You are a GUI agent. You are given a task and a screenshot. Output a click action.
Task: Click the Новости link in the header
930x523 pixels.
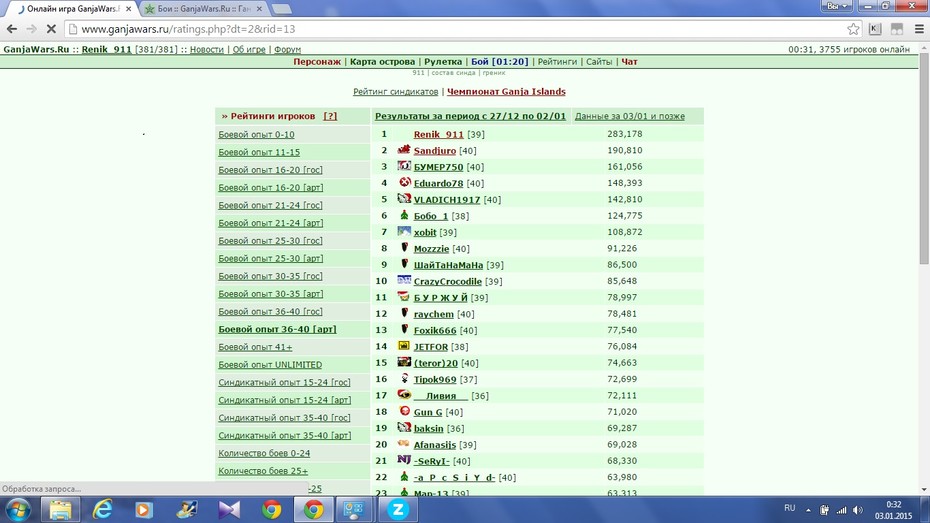(x=206, y=49)
